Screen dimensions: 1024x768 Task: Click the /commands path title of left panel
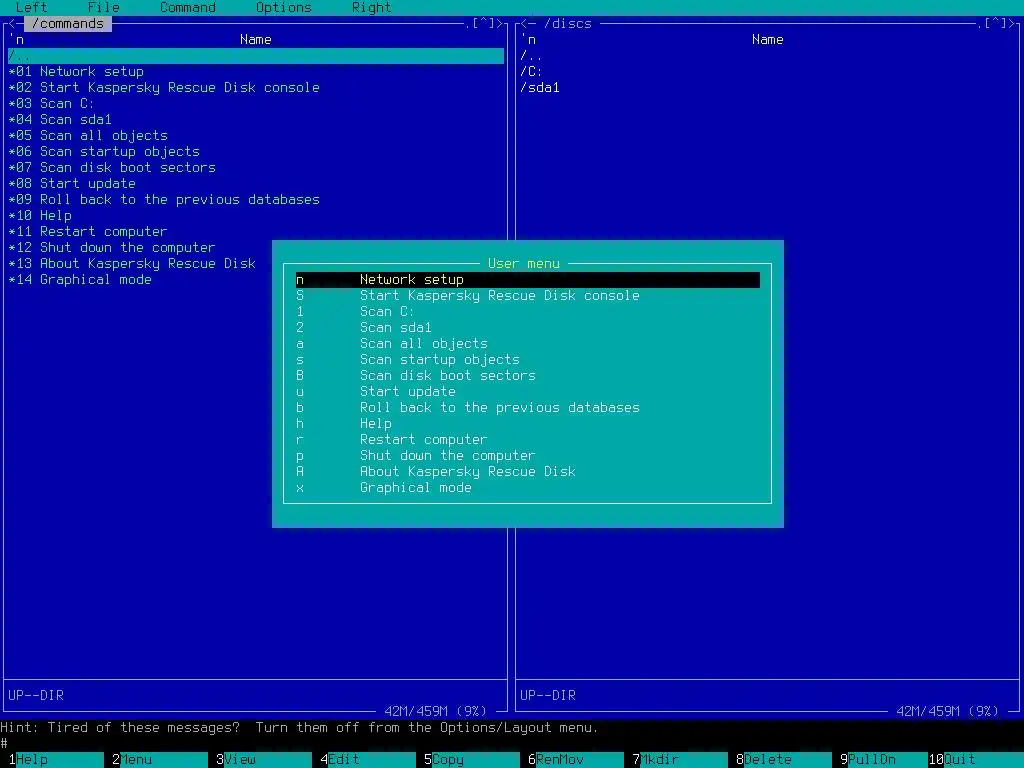pos(68,24)
